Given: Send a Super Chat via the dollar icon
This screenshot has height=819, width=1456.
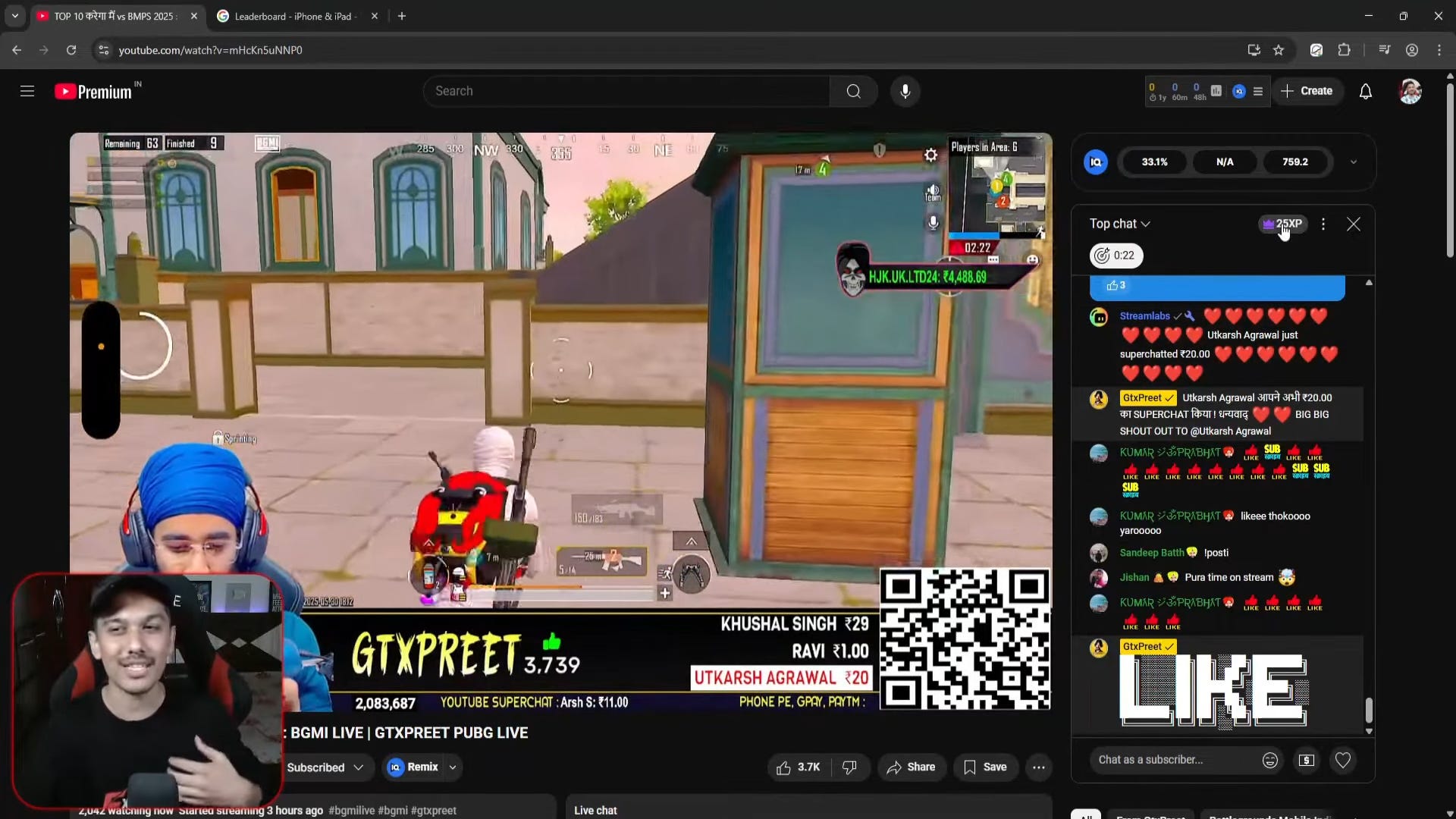Looking at the screenshot, I should [1306, 760].
